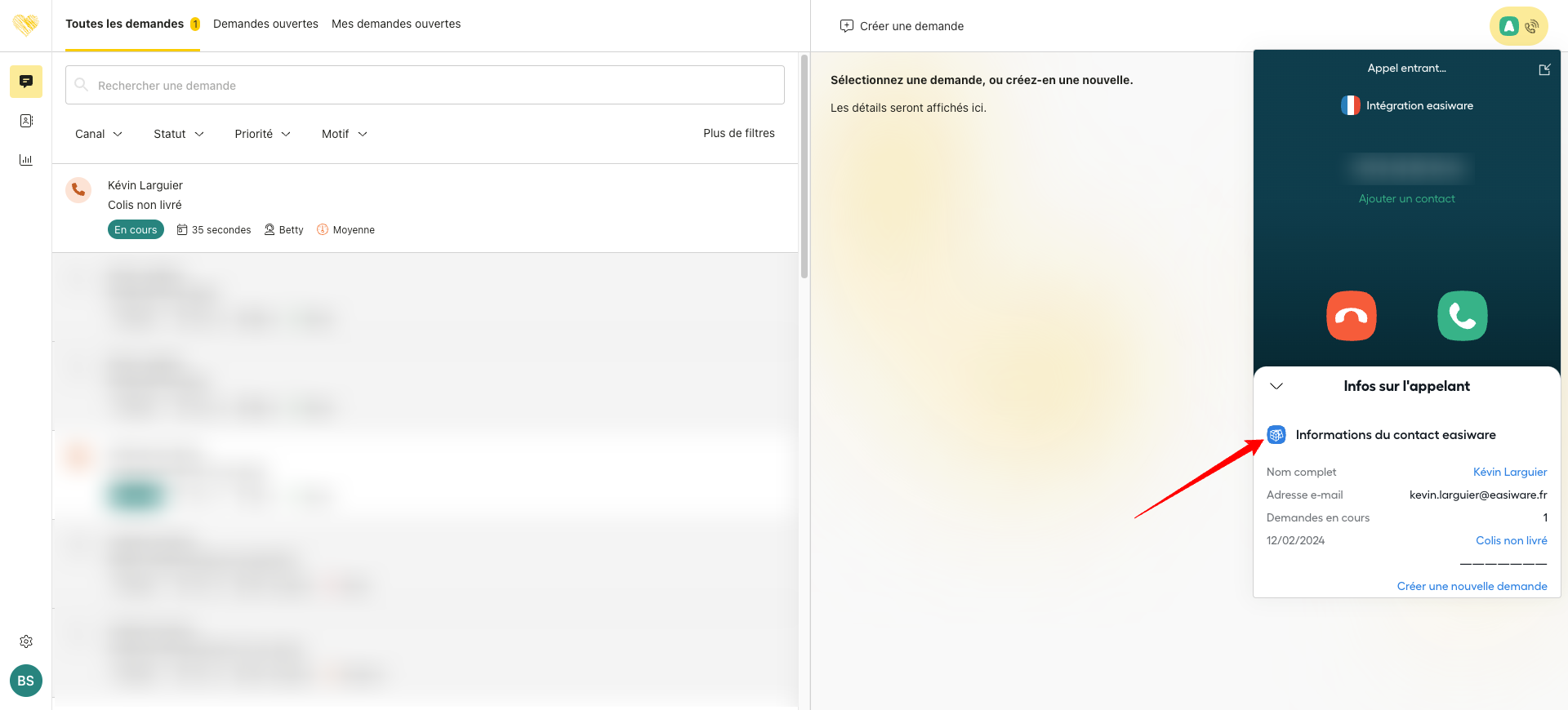This screenshot has height=710, width=1568.
Task: Open settings gear in sidebar
Action: click(x=26, y=641)
